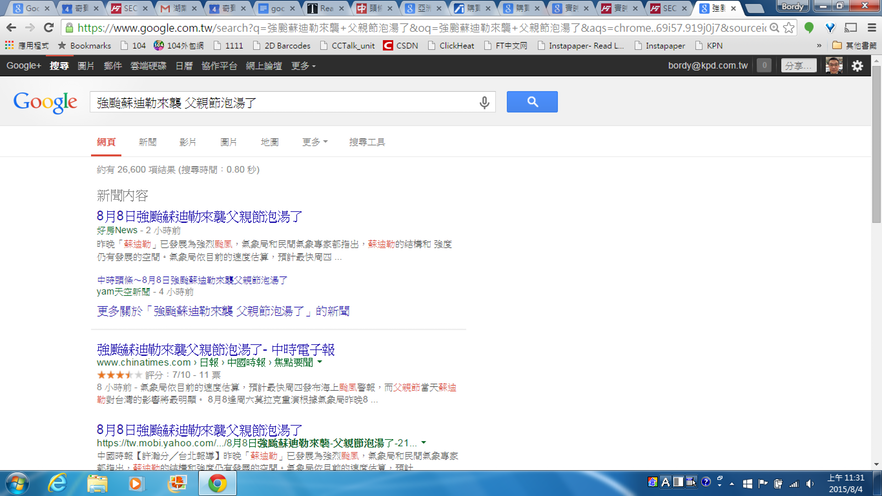Expand the 更多 dropdown in black bar

(x=303, y=66)
